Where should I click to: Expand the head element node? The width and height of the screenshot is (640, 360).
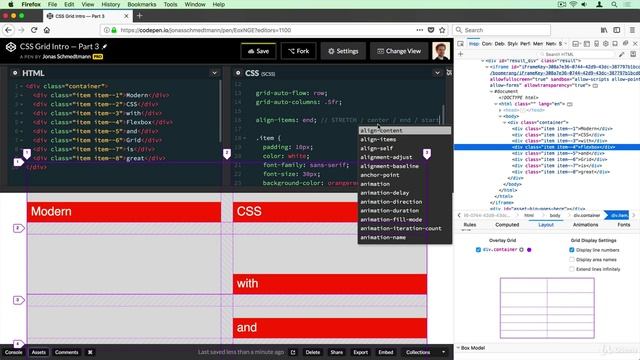pyautogui.click(x=500, y=110)
